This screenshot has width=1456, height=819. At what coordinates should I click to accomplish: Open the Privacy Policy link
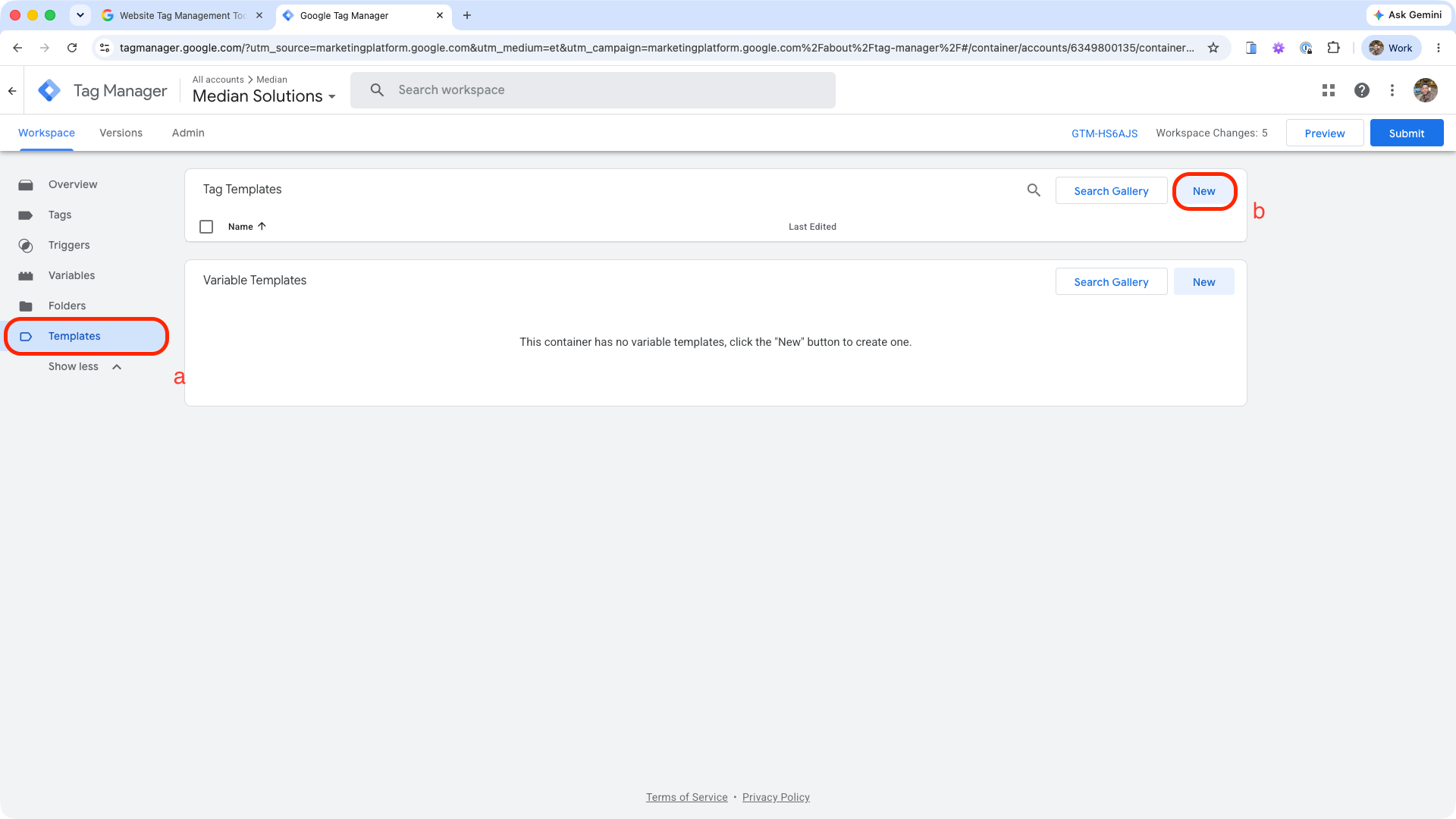[776, 797]
